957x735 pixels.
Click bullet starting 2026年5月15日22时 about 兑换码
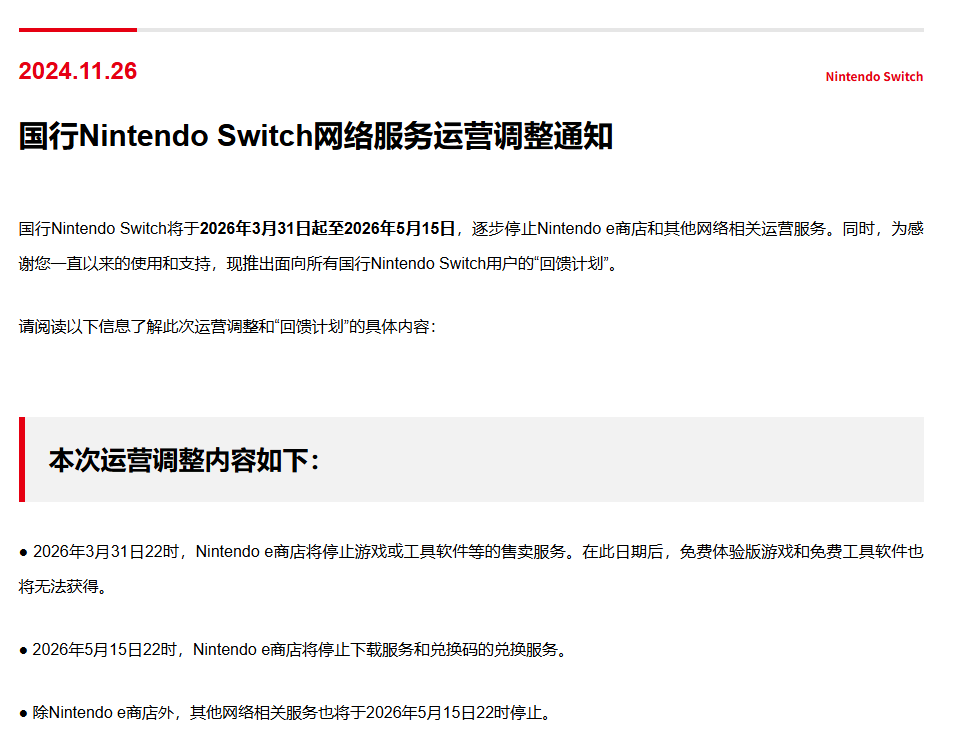294,650
